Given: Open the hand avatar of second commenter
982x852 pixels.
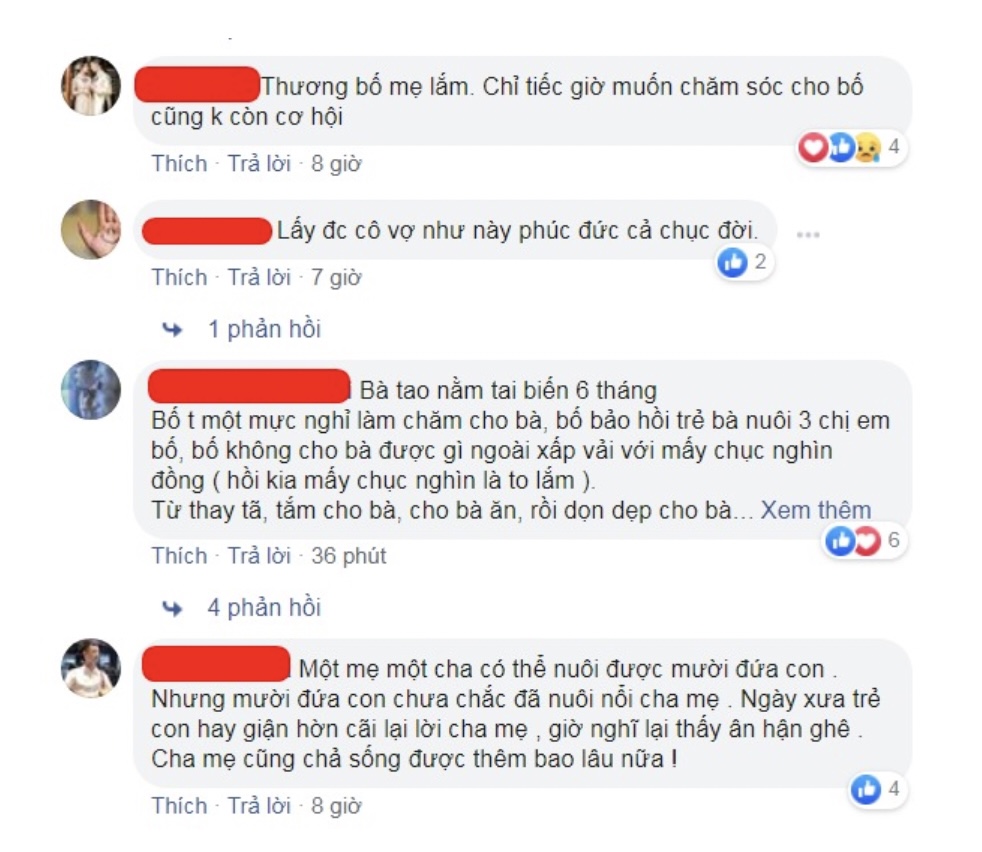Looking at the screenshot, I should point(91,229).
